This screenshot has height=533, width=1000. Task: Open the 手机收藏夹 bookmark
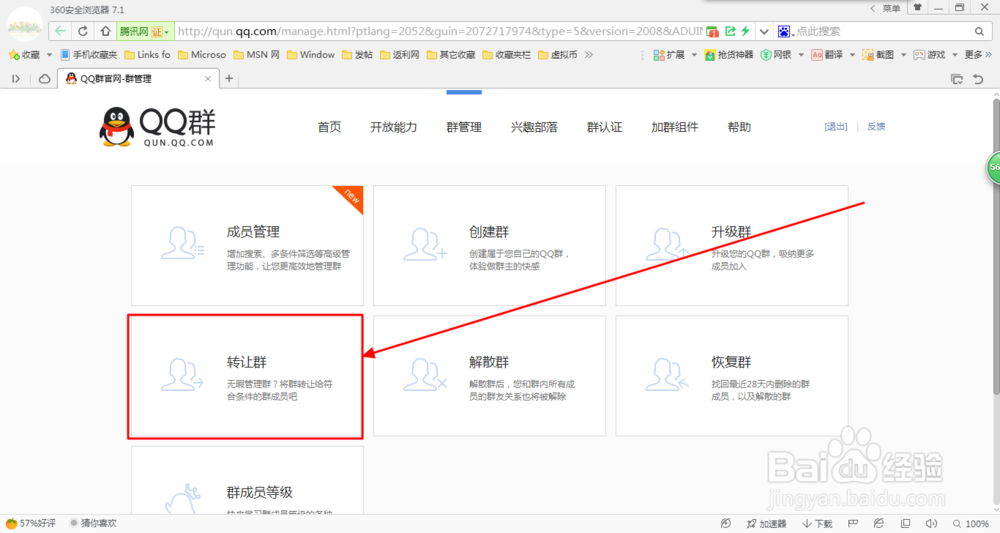pos(89,55)
